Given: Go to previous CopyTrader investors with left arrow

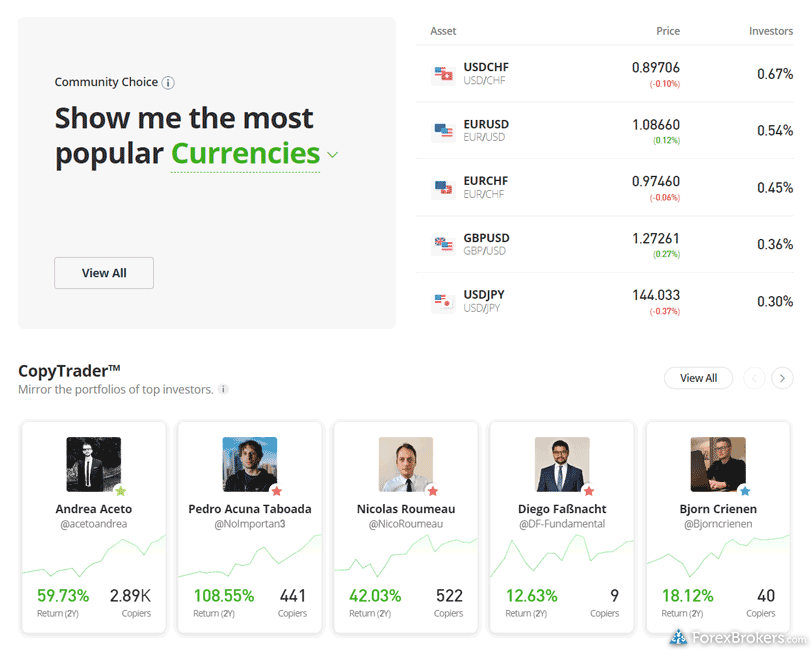Looking at the screenshot, I should 754,378.
